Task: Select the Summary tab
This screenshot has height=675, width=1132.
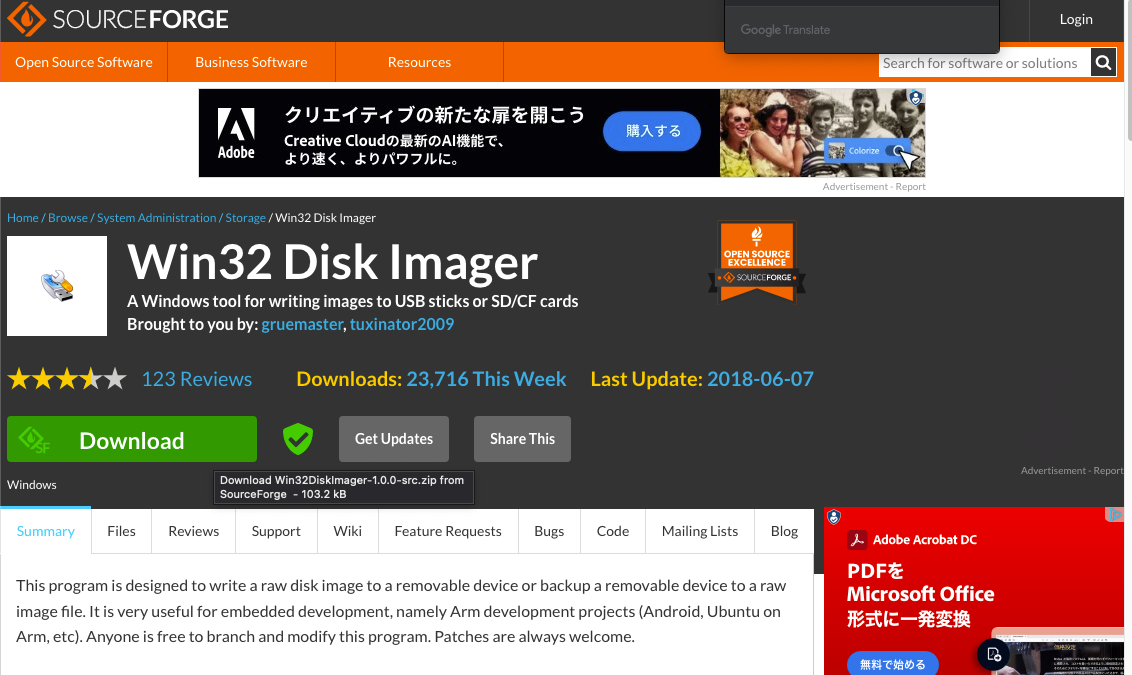Action: [x=45, y=531]
